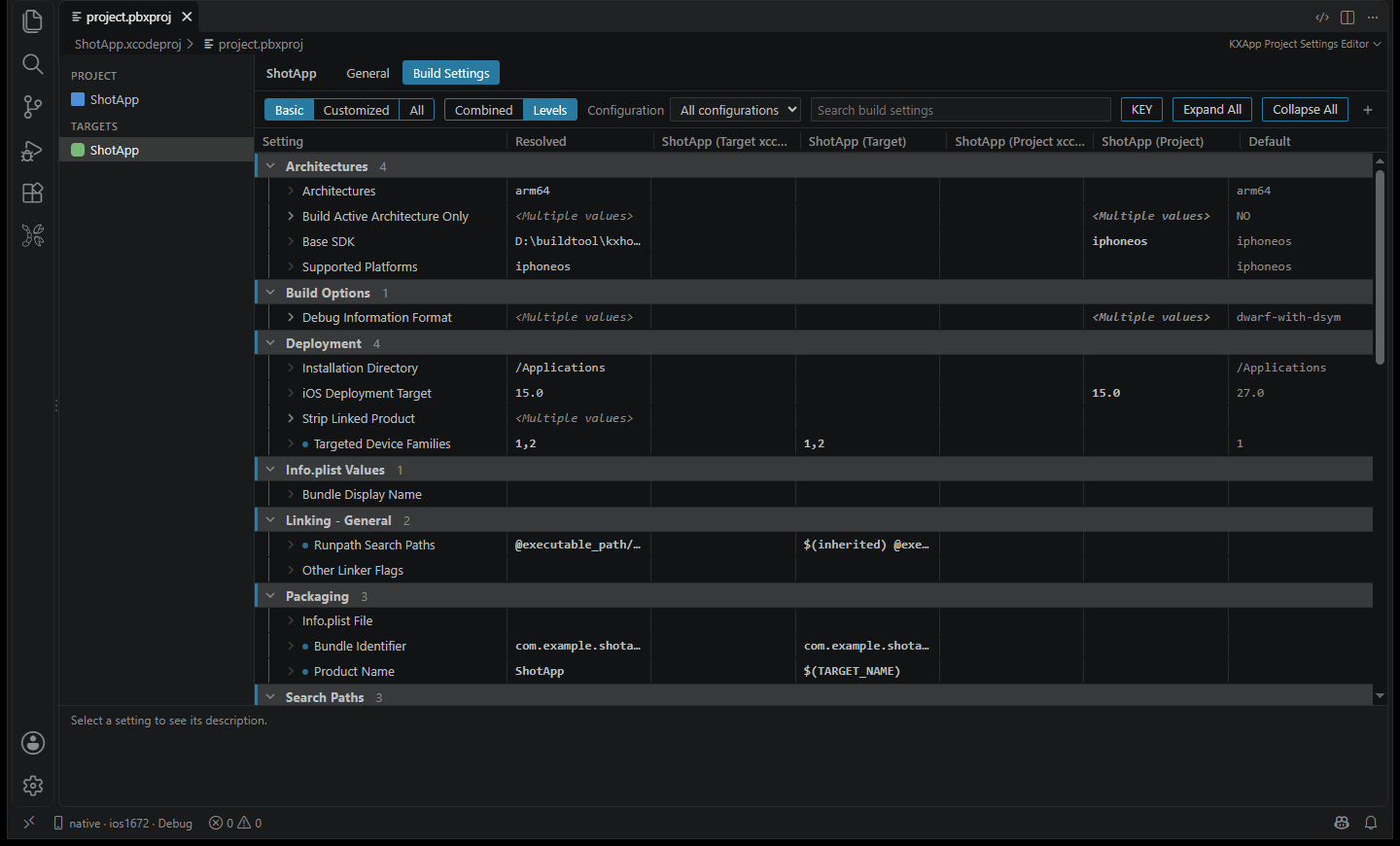Switch to Levels view

(550, 110)
